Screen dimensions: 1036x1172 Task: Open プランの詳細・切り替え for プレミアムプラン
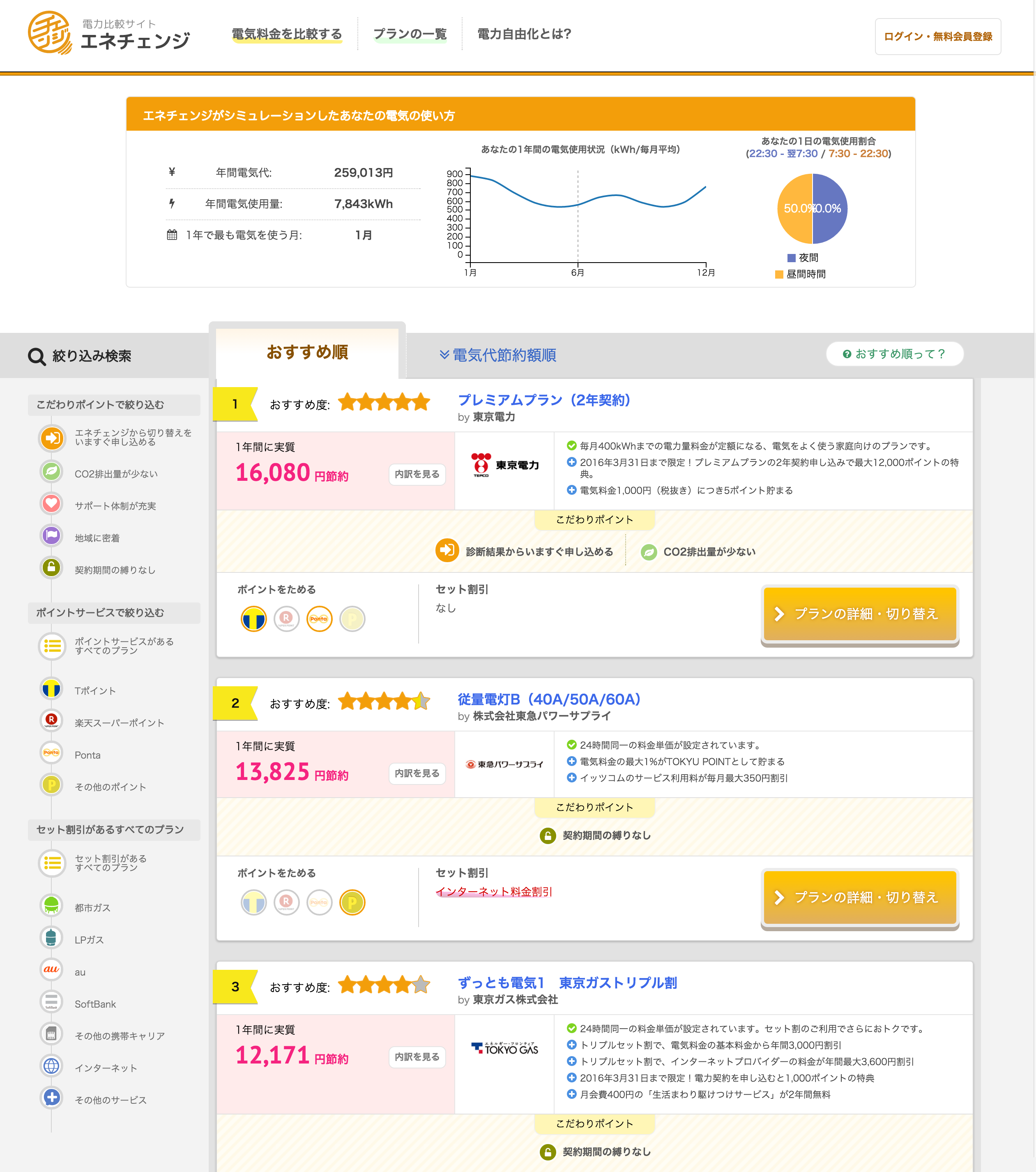pos(860,614)
